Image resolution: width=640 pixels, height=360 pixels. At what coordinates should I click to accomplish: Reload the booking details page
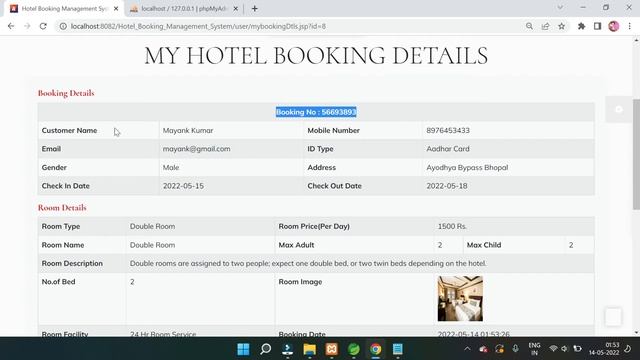43,26
